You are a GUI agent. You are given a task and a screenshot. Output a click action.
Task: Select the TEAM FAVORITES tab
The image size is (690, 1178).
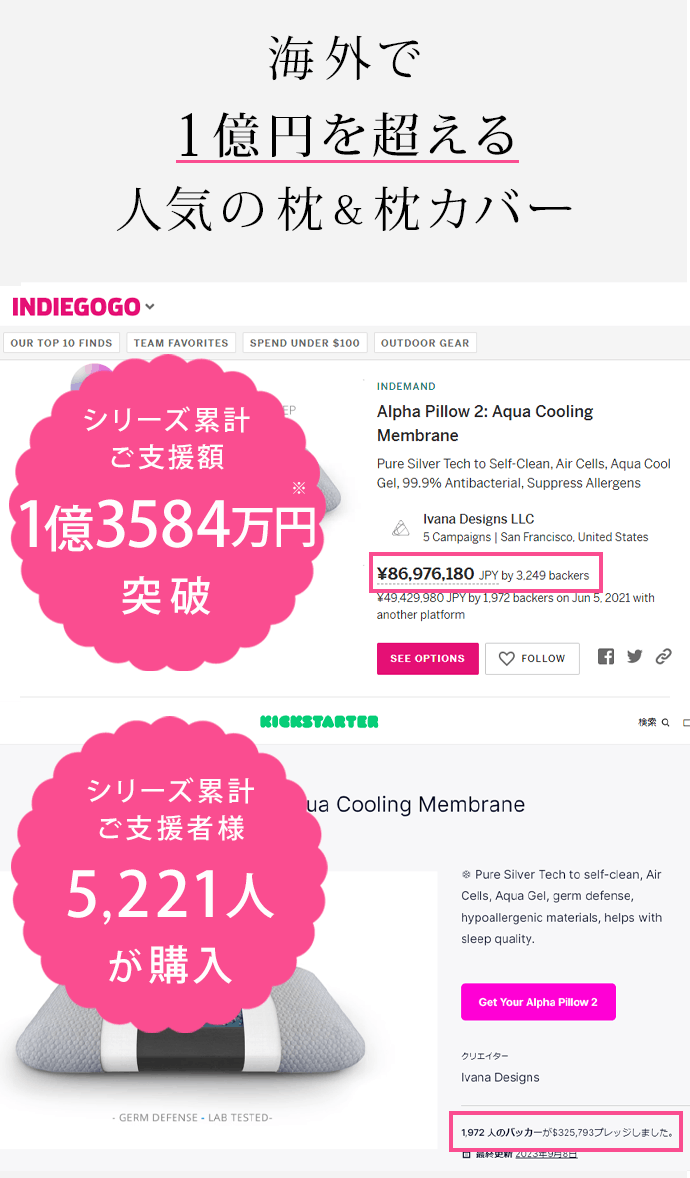pyautogui.click(x=181, y=343)
